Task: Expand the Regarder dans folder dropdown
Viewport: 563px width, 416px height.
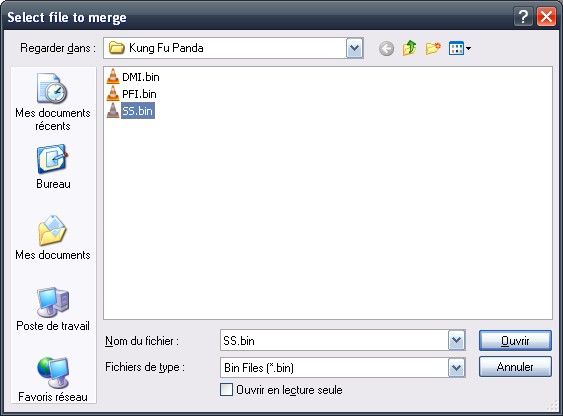Action: (354, 48)
